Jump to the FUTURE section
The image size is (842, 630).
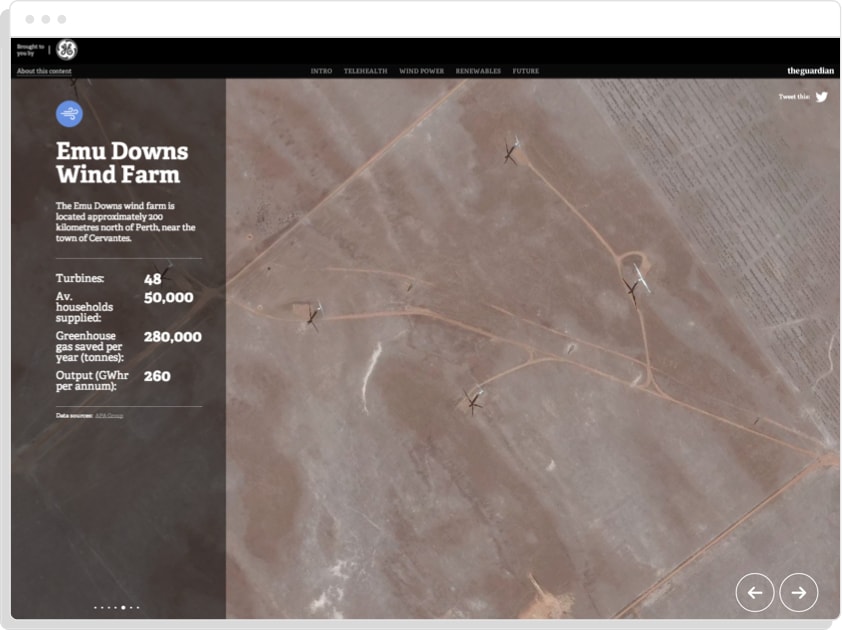point(526,71)
